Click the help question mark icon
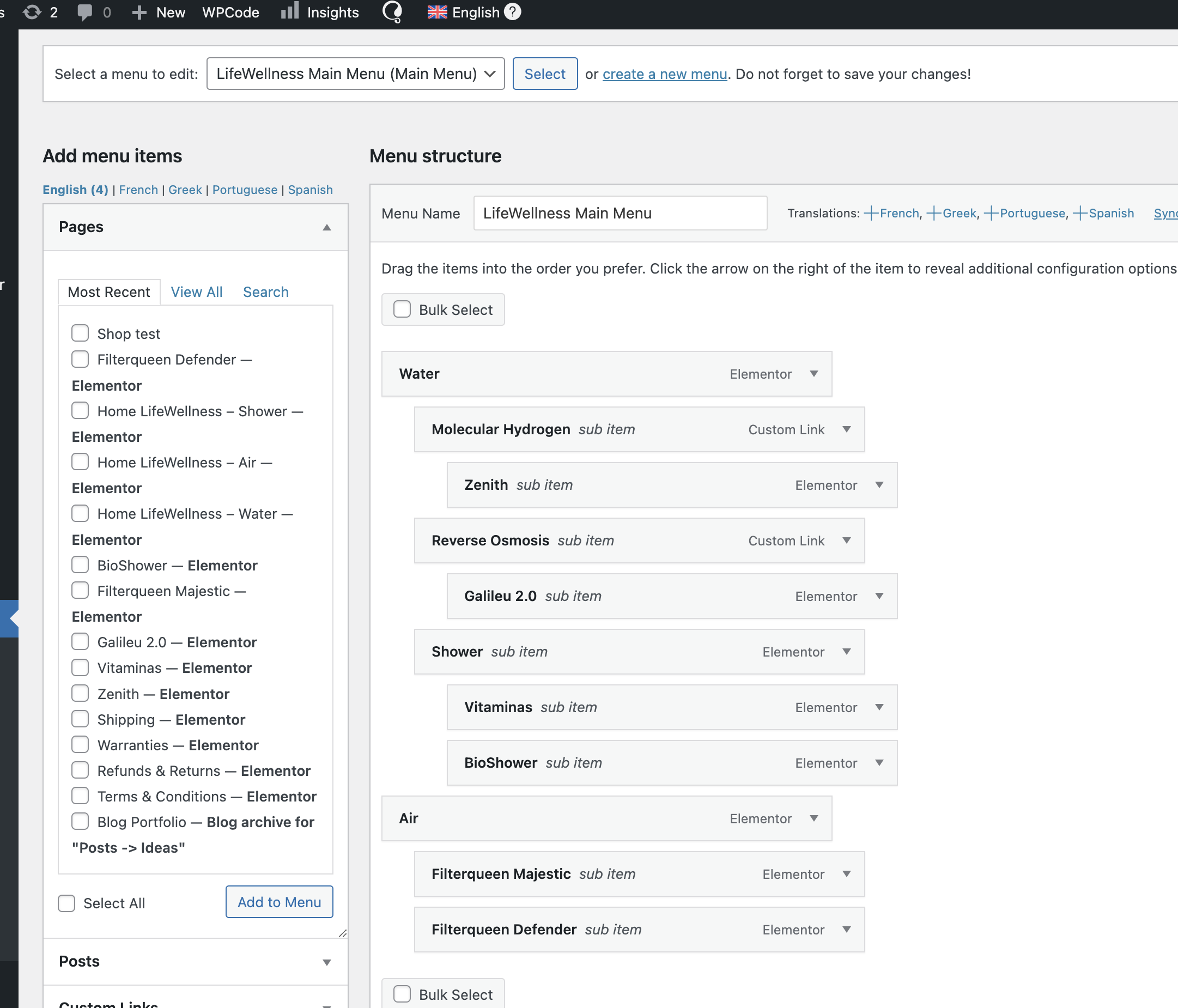This screenshot has width=1178, height=1008. (512, 12)
